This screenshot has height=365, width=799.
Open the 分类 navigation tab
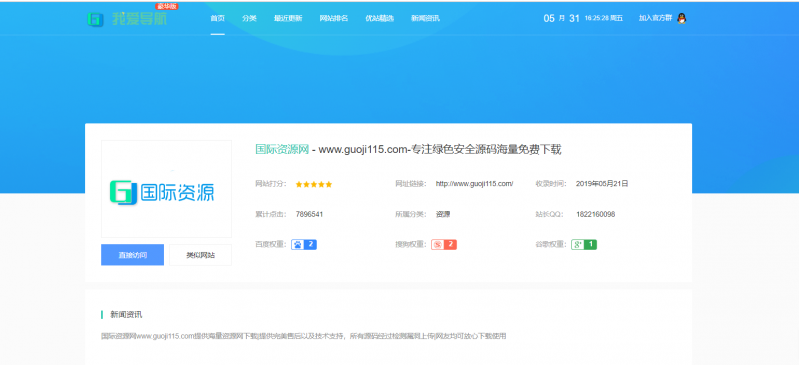[249, 18]
